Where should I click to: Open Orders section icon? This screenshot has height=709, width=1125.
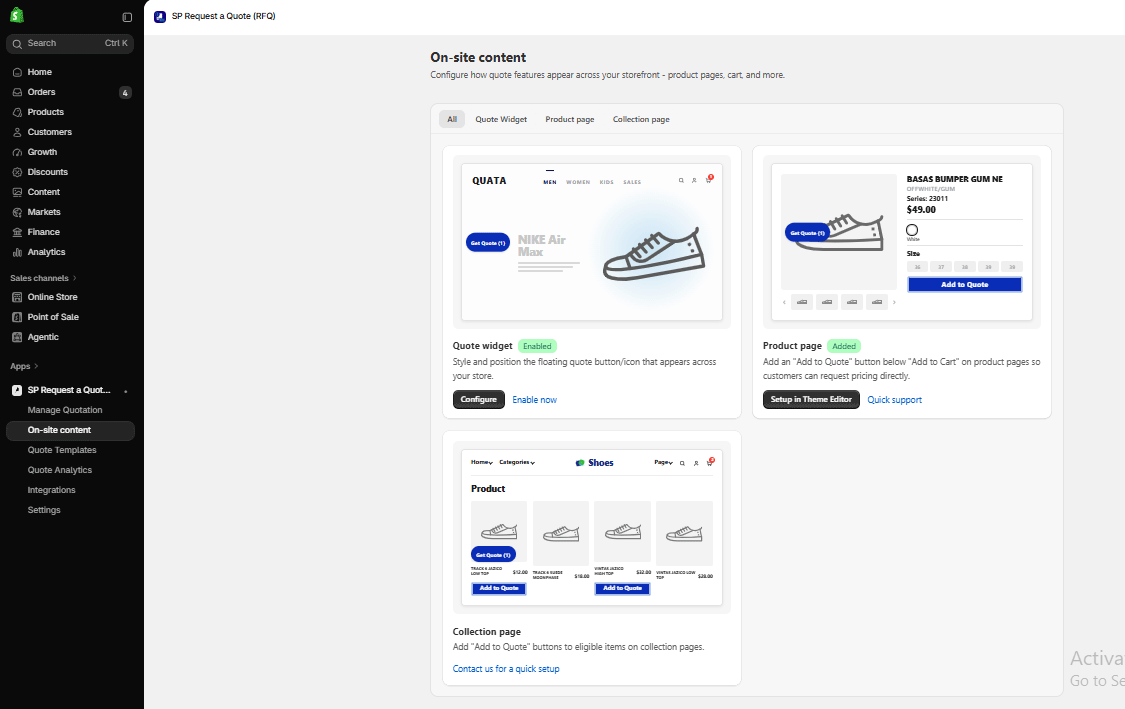(x=17, y=93)
